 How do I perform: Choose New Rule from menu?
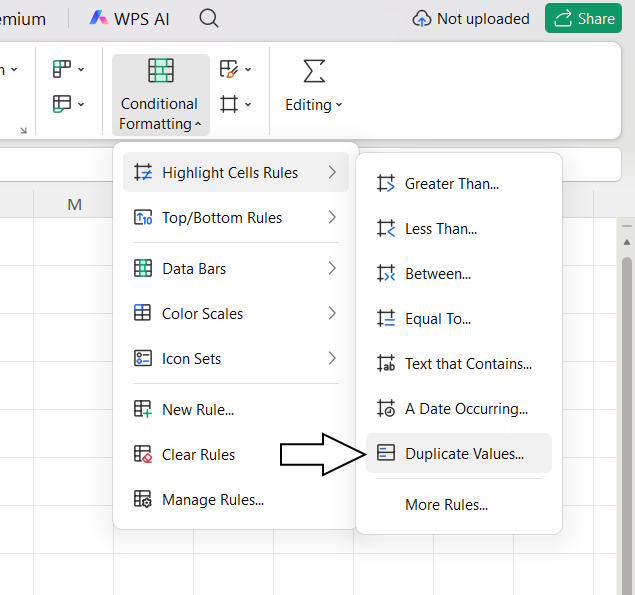click(x=236, y=409)
